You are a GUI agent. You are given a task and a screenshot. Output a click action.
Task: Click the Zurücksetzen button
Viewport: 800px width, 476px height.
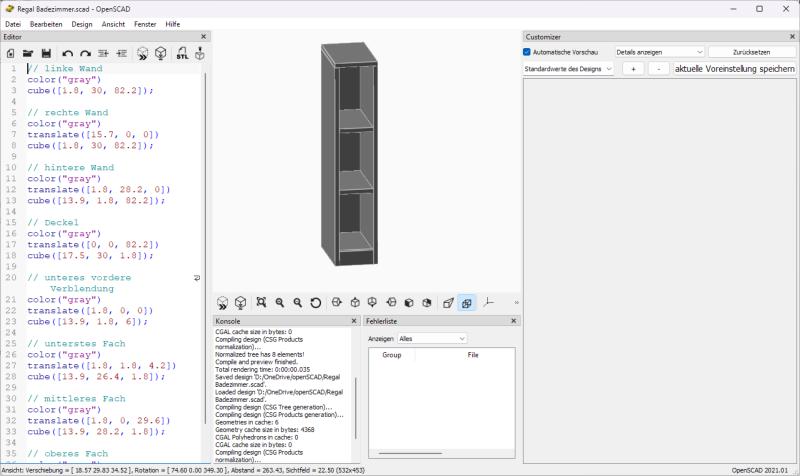point(752,52)
